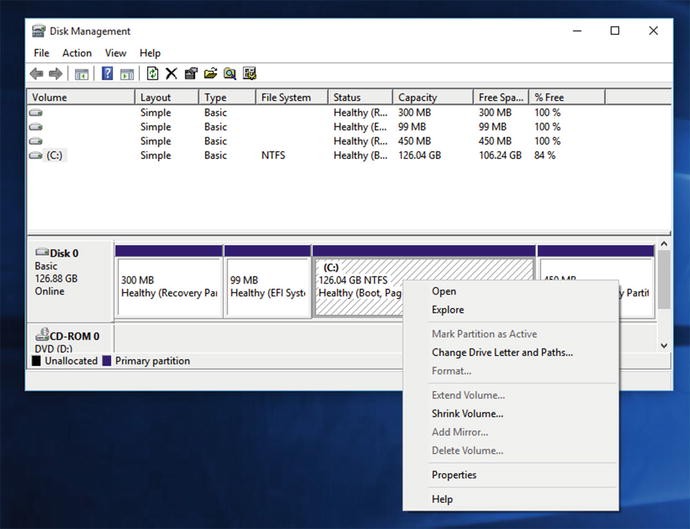This screenshot has height=529, width=690.
Task: Click the lower pane scroll down arrow
Action: (x=664, y=345)
